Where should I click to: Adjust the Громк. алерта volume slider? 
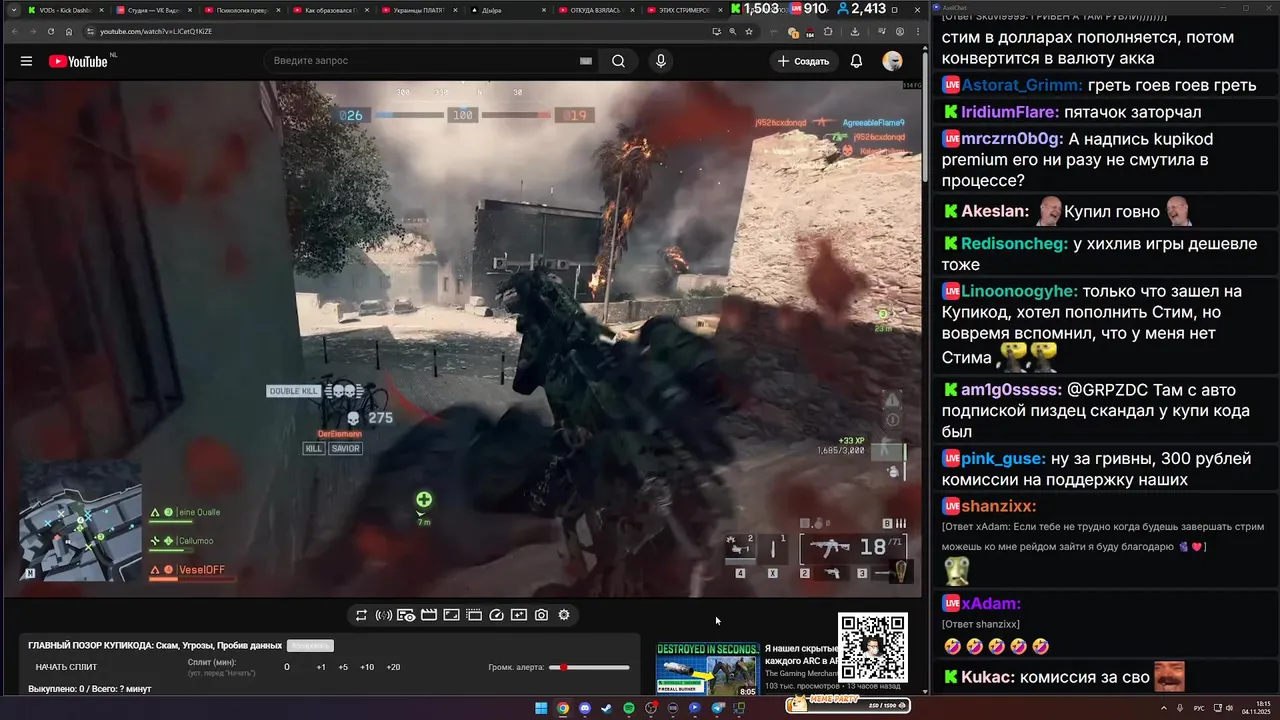(589, 667)
